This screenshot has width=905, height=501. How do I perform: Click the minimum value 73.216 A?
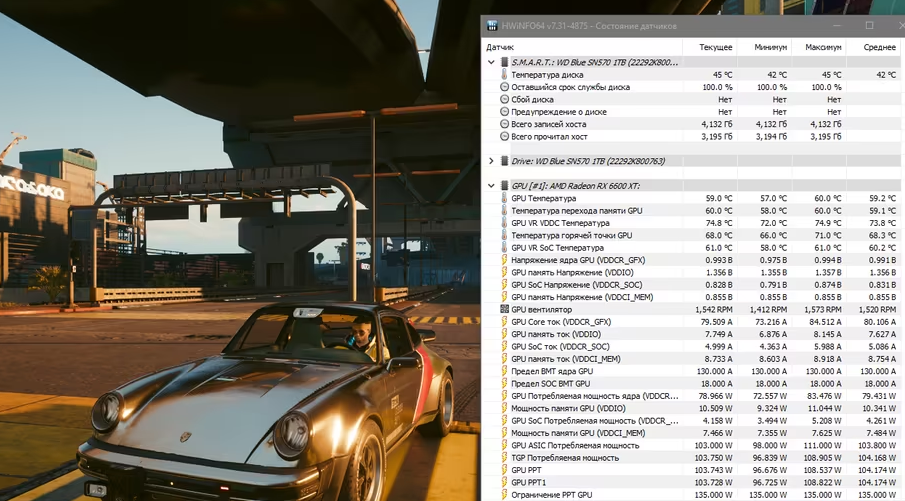[x=771, y=322]
